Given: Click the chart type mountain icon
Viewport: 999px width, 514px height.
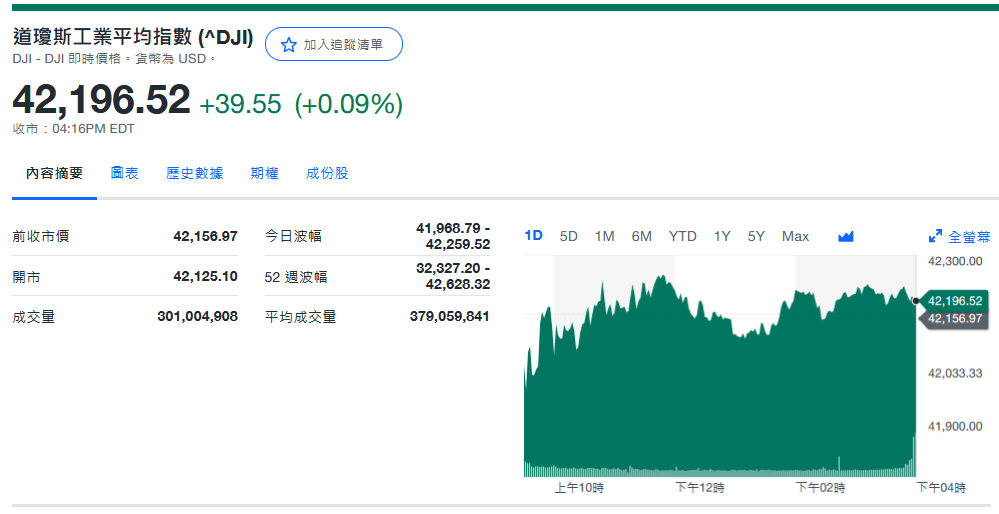Looking at the screenshot, I should (x=846, y=237).
